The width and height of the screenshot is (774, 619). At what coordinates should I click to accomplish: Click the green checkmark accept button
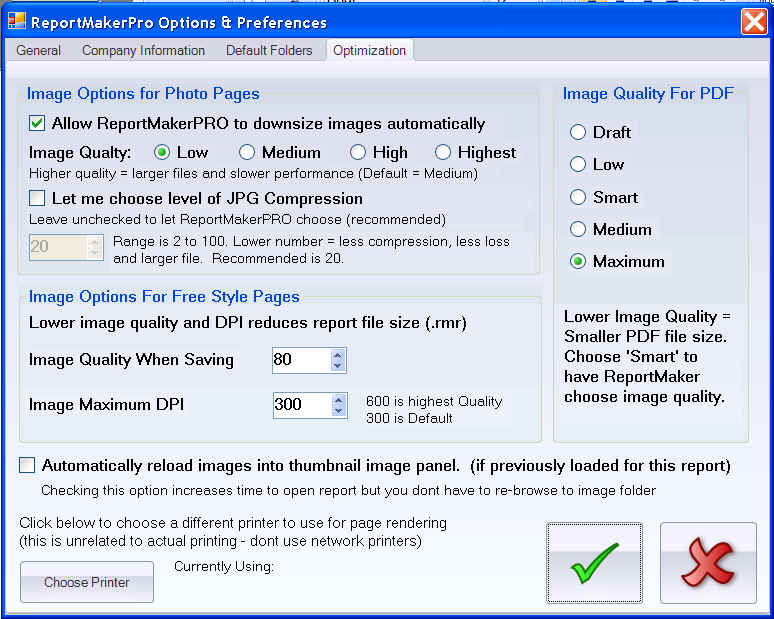coord(595,563)
